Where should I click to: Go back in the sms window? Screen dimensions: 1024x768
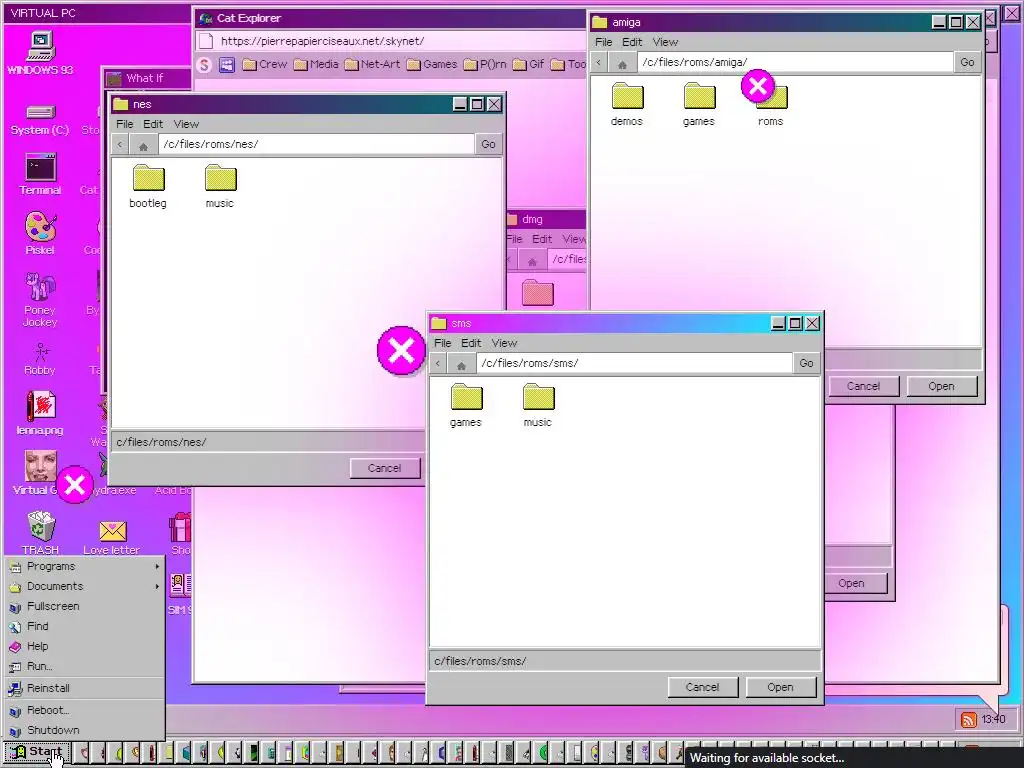[x=438, y=364]
